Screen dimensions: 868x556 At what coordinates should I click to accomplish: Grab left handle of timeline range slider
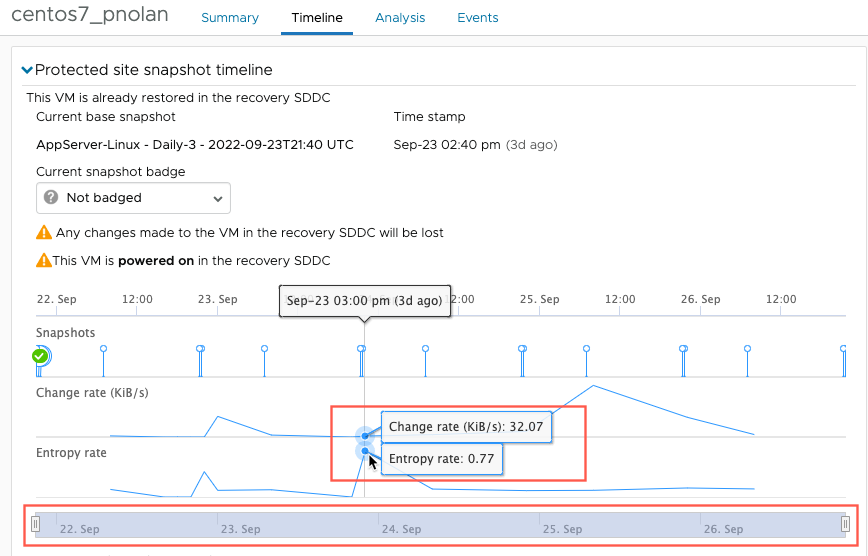click(35, 524)
